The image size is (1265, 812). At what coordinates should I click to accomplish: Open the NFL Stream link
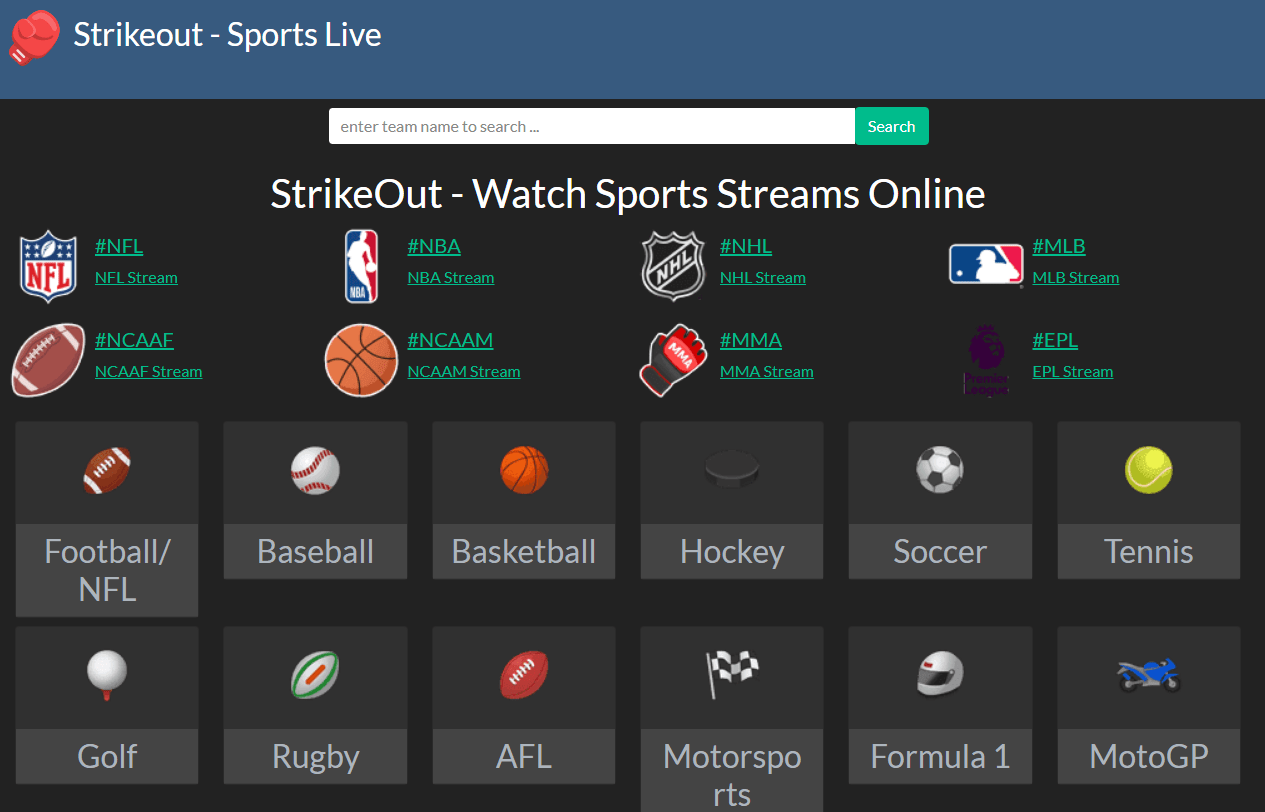coord(136,278)
